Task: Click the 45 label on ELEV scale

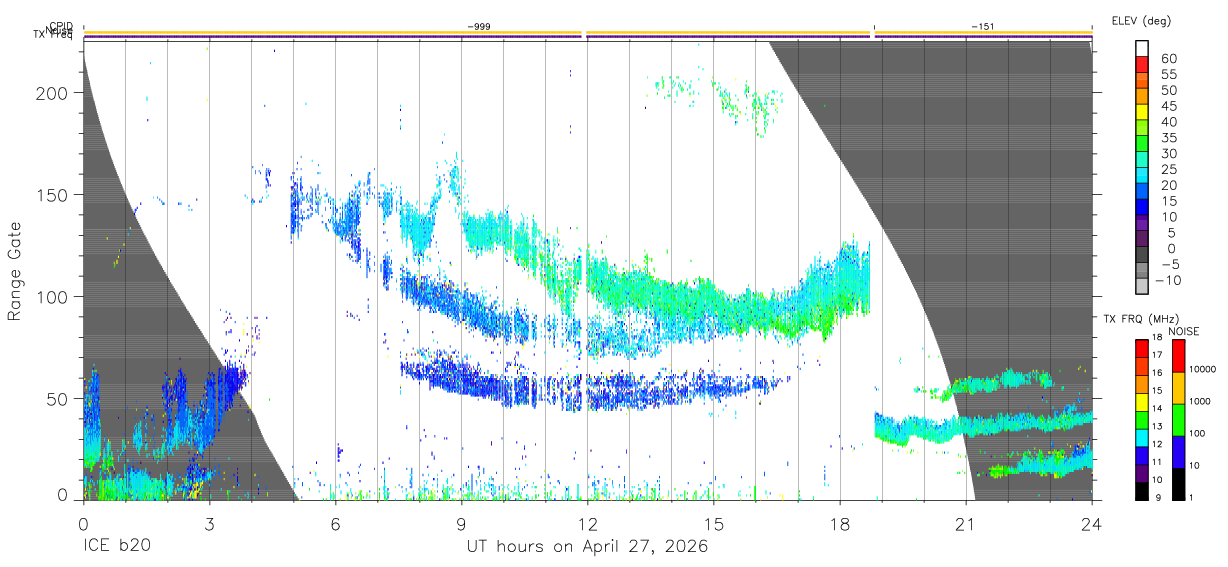Action: [x=1167, y=107]
